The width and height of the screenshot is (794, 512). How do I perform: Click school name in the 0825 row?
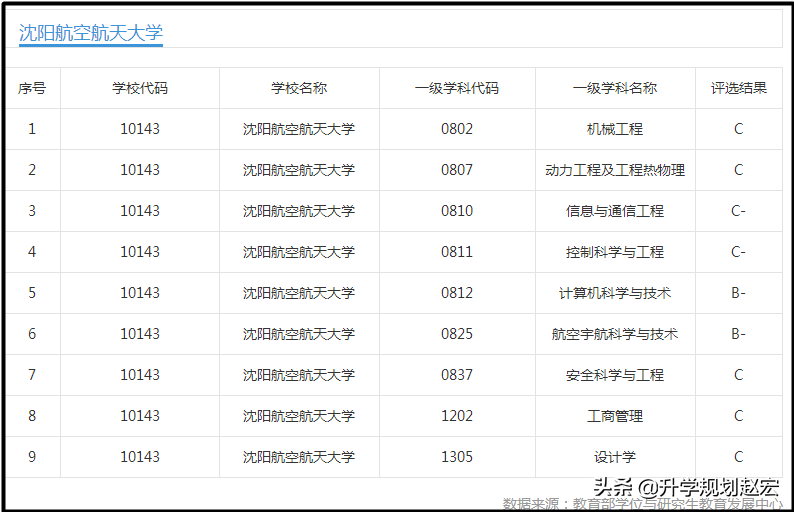tap(299, 334)
